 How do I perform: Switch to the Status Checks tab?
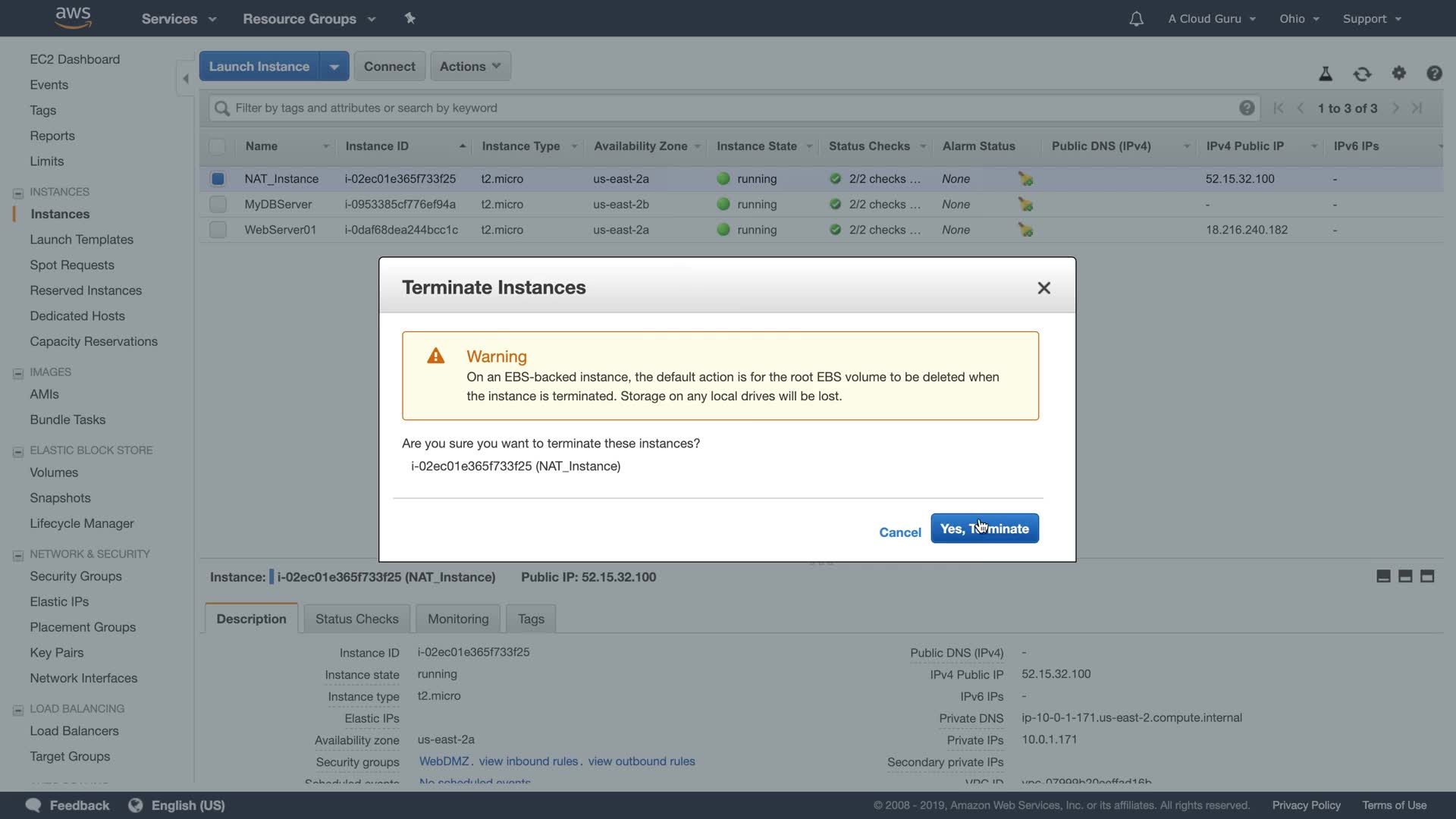pos(356,619)
